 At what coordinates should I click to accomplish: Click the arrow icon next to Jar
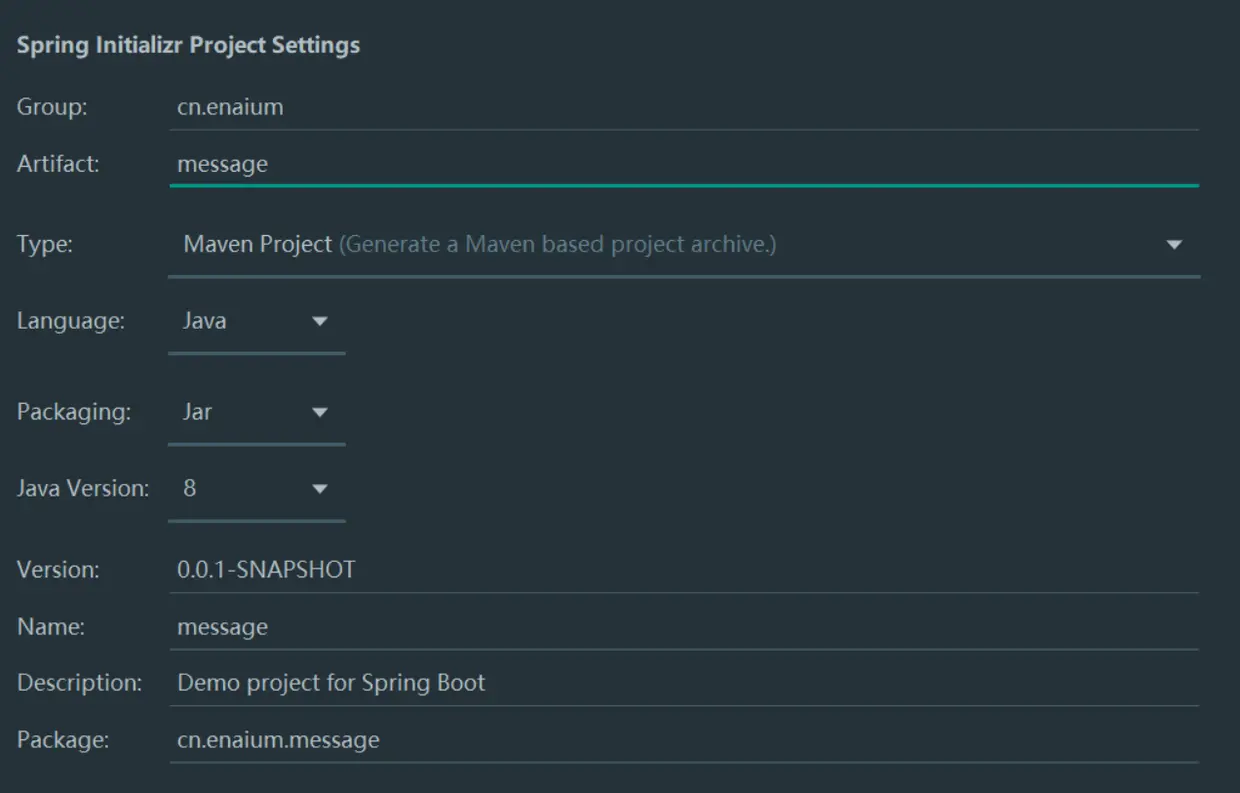[x=320, y=412]
